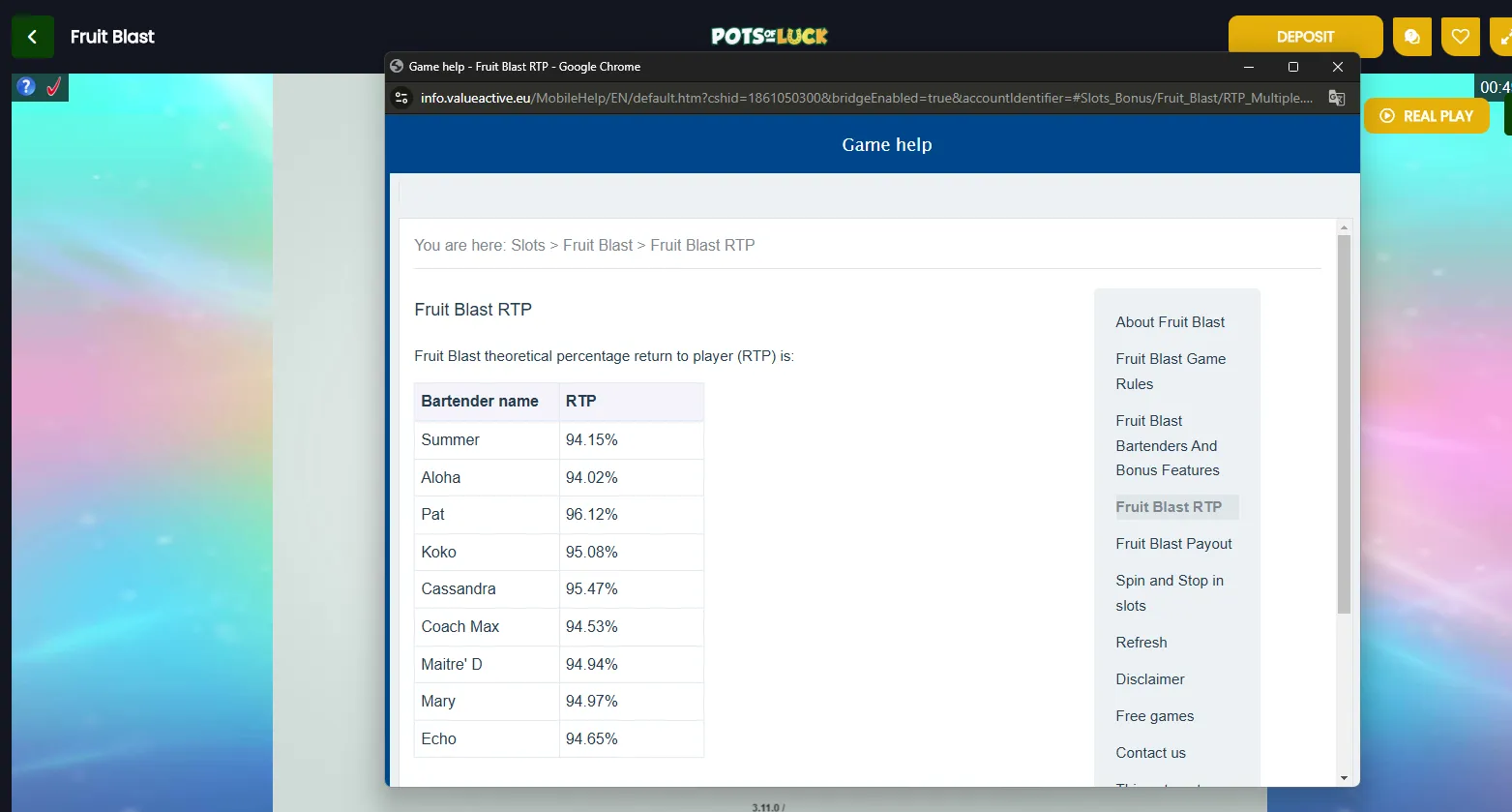This screenshot has height=812, width=1512.
Task: Click the REAL PLAY button
Action: [1427, 116]
